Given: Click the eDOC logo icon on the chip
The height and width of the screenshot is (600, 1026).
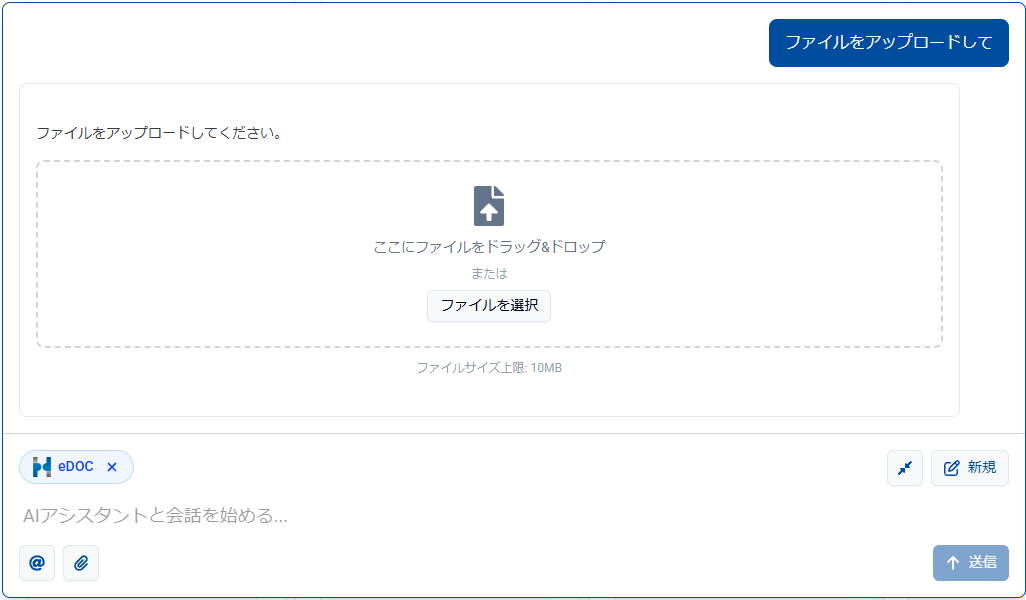Looking at the screenshot, I should [42, 466].
